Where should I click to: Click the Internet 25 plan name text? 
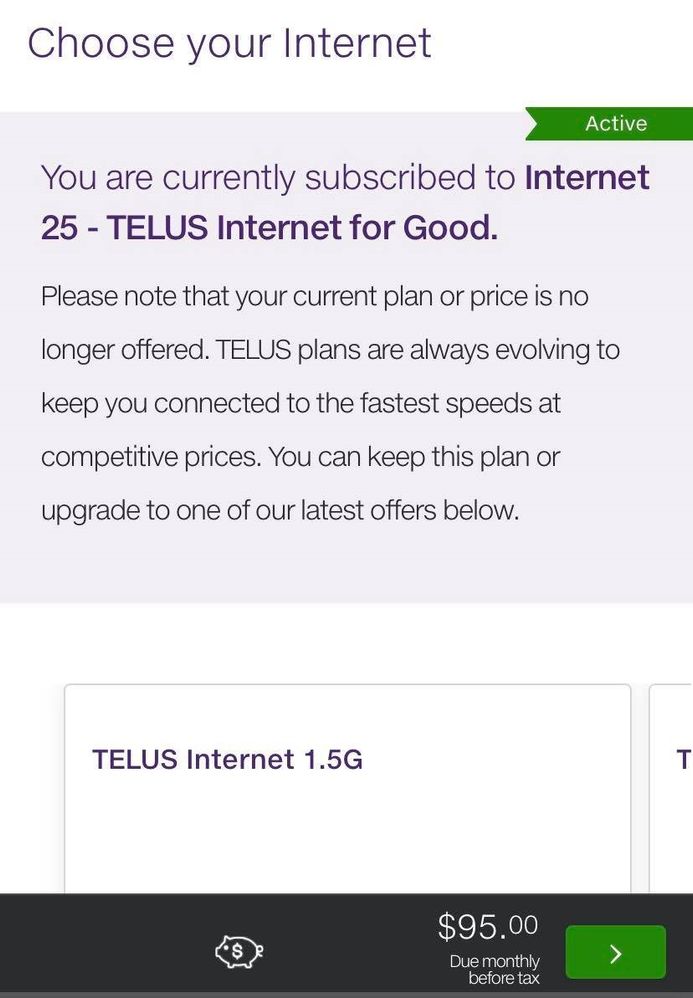tap(586, 177)
